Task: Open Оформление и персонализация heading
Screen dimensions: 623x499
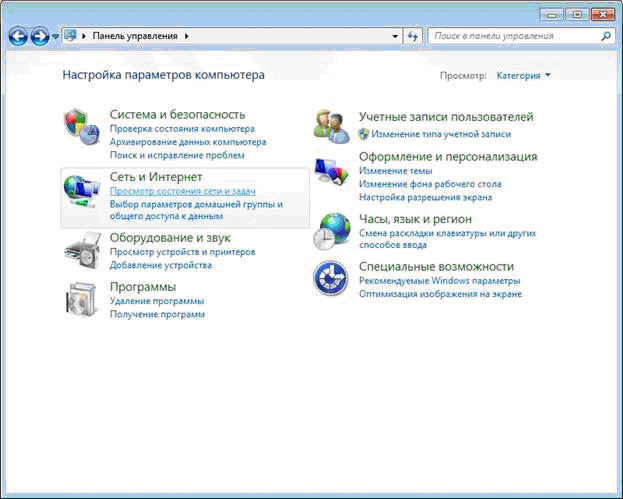Action: click(x=448, y=157)
